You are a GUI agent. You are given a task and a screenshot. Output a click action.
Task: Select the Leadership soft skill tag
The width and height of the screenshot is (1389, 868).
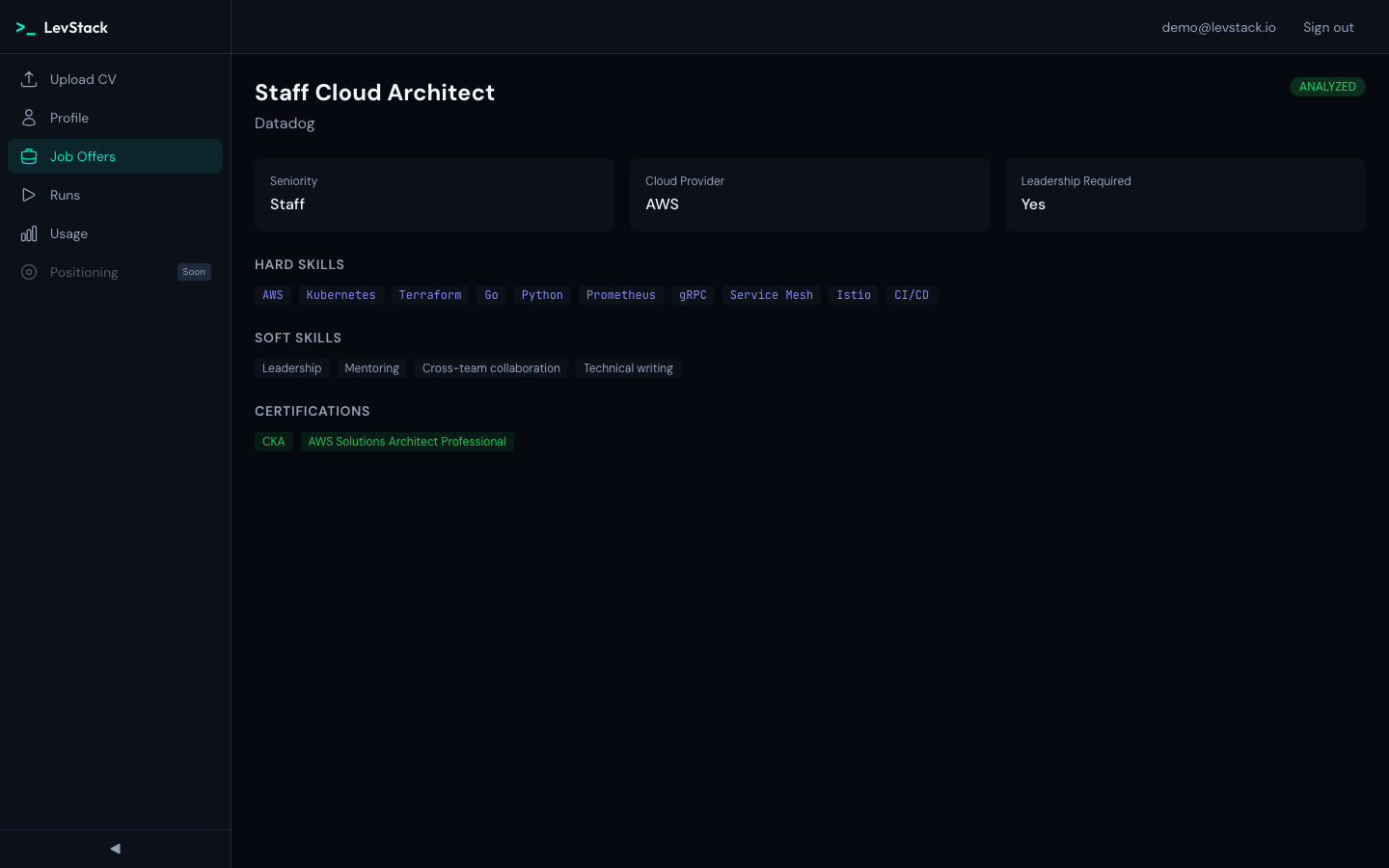291,368
